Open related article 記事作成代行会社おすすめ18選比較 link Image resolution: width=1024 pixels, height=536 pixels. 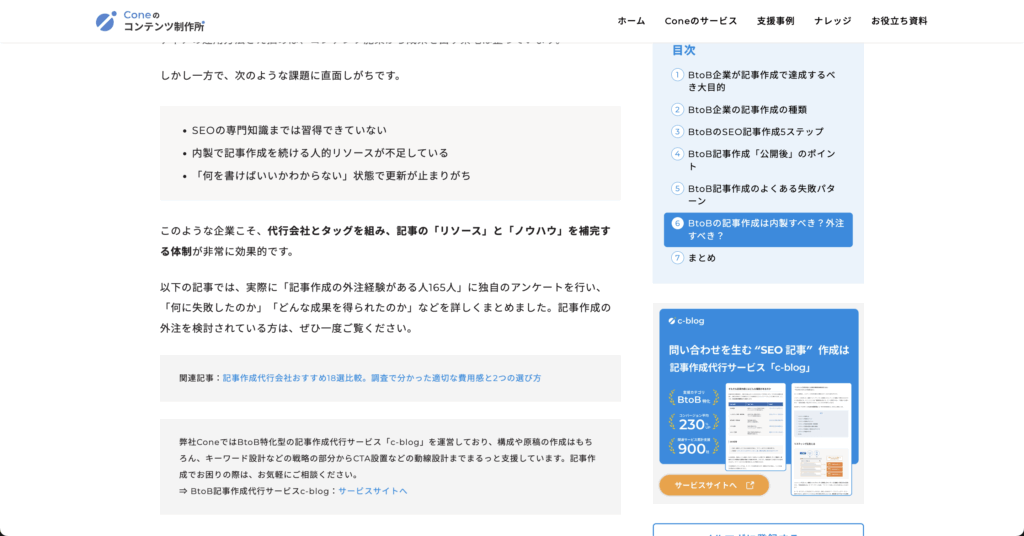tap(382, 378)
